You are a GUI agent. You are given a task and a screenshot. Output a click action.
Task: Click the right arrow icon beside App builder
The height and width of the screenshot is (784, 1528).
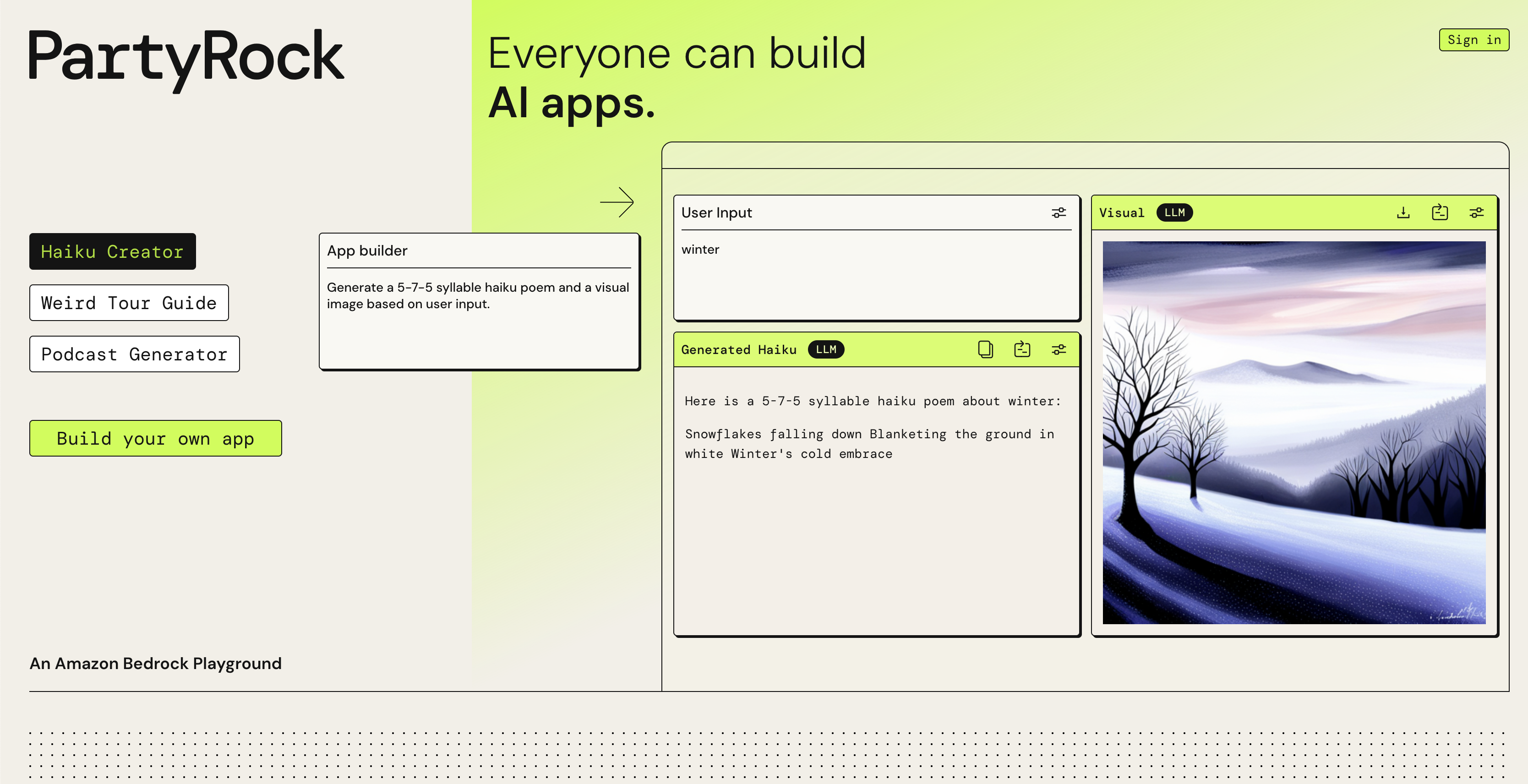(617, 202)
